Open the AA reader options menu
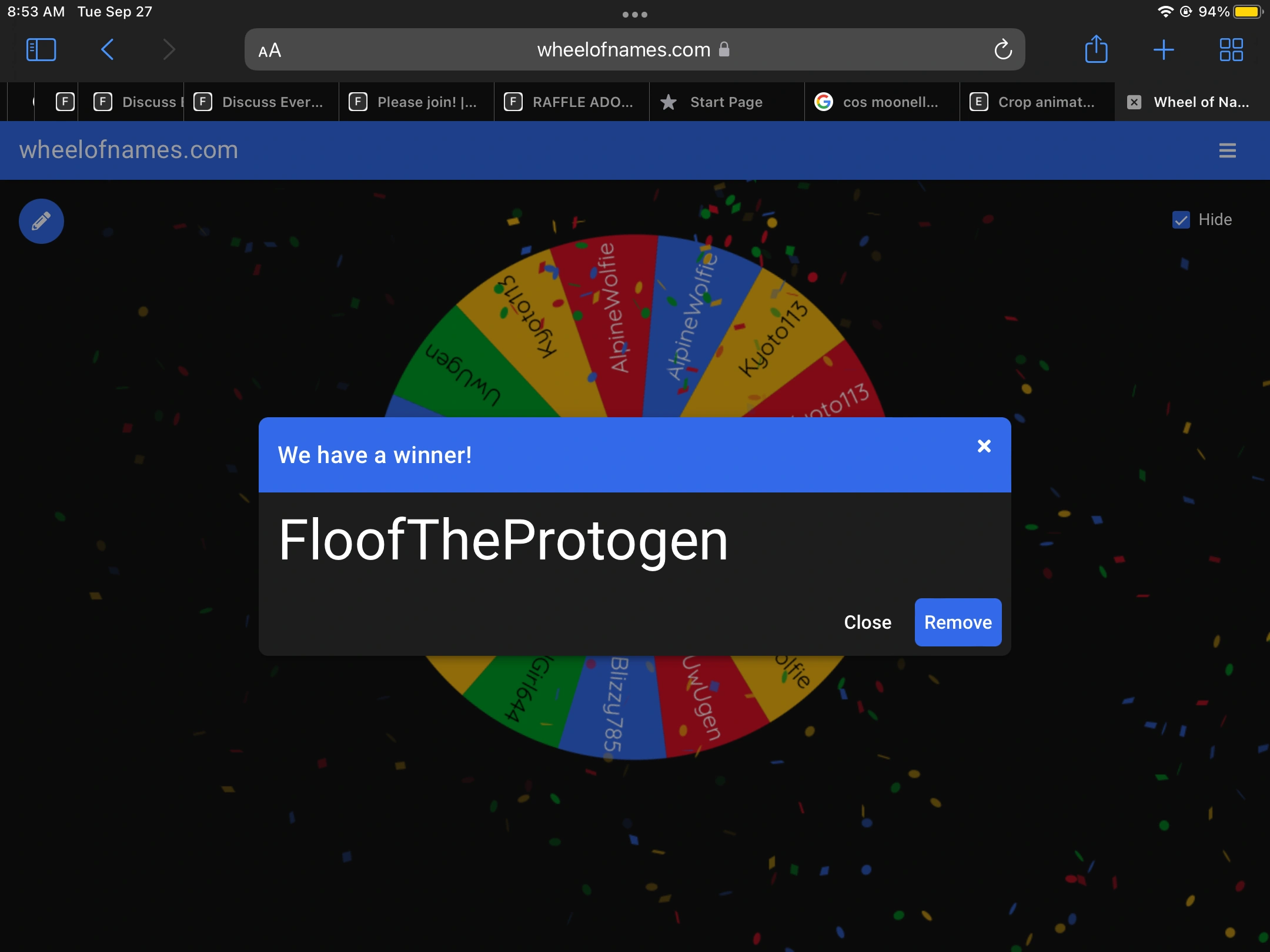The width and height of the screenshot is (1270, 952). [270, 51]
